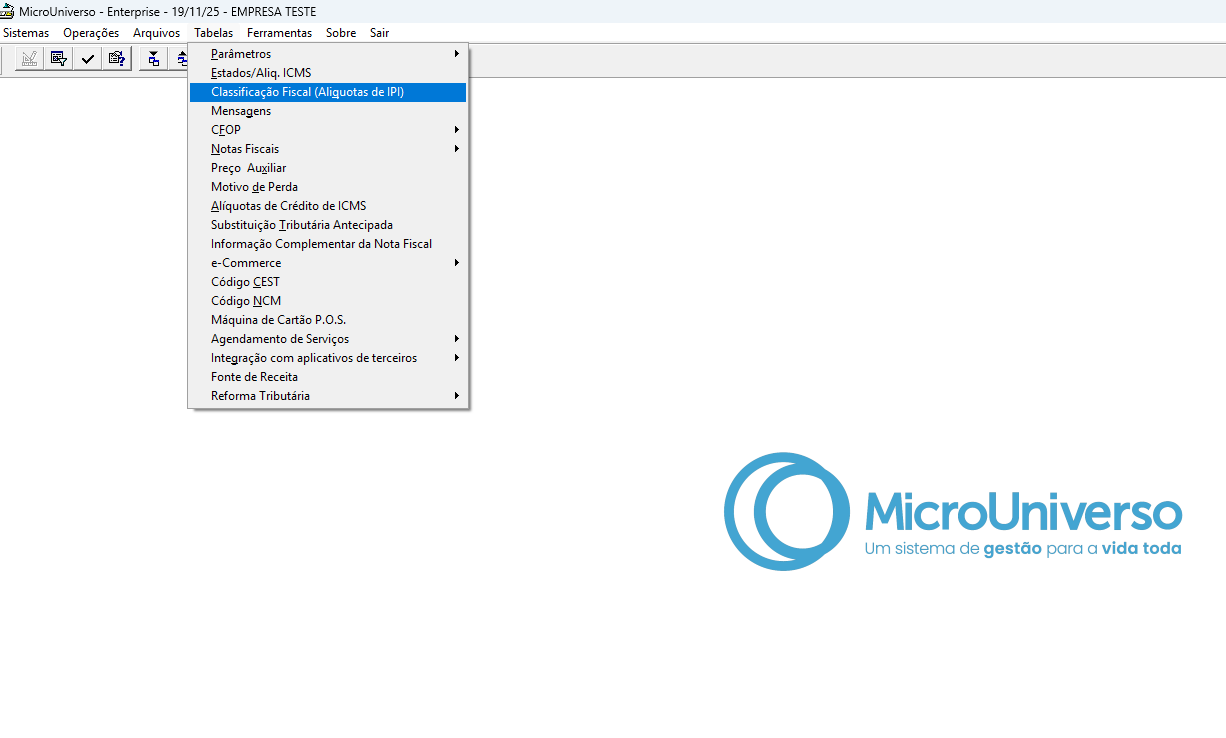
Task: Open the Ferramentas menu
Action: 279,33
